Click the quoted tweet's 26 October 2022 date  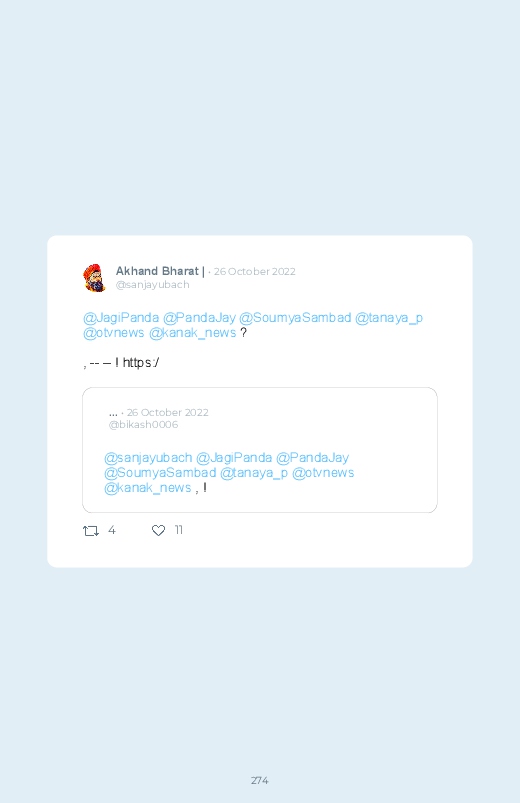(x=168, y=412)
